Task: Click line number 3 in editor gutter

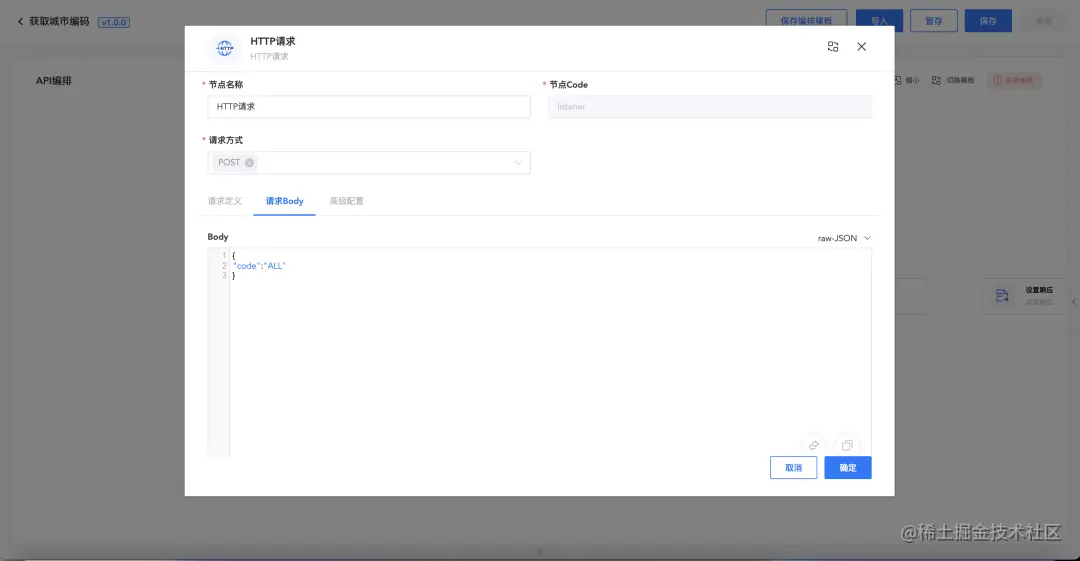Action: [x=224, y=276]
